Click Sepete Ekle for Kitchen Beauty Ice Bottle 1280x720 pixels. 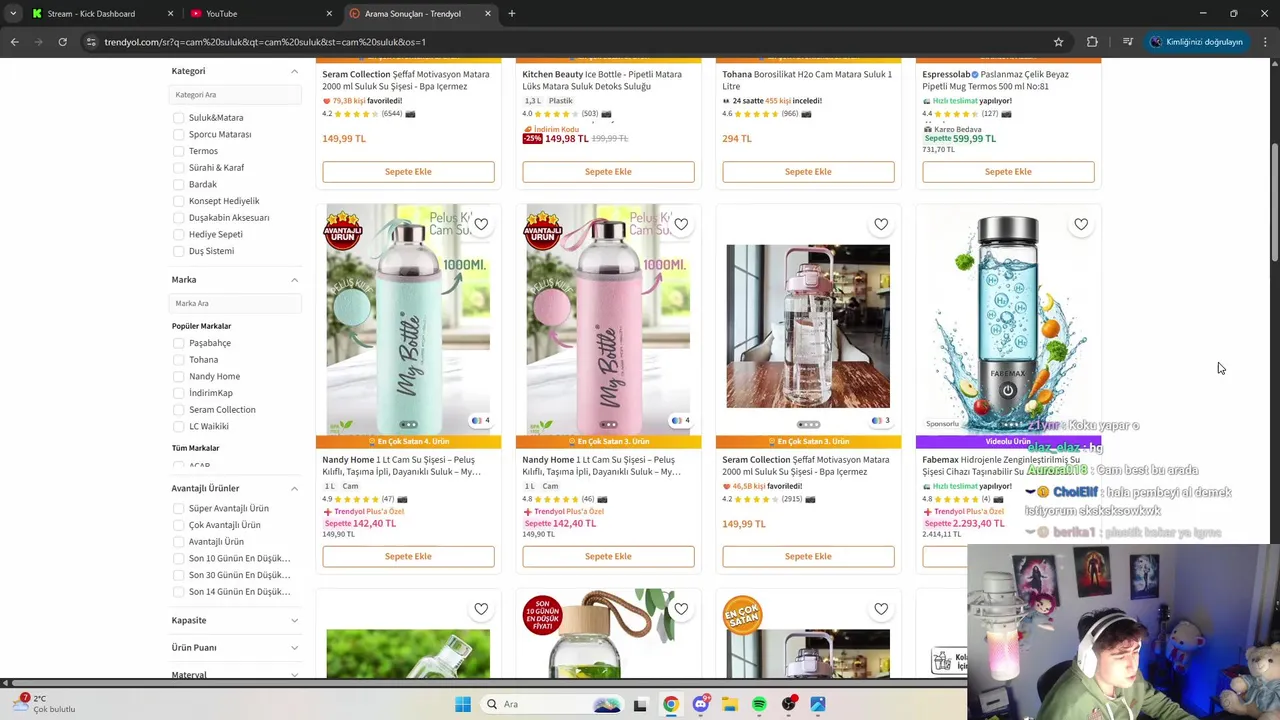608,171
